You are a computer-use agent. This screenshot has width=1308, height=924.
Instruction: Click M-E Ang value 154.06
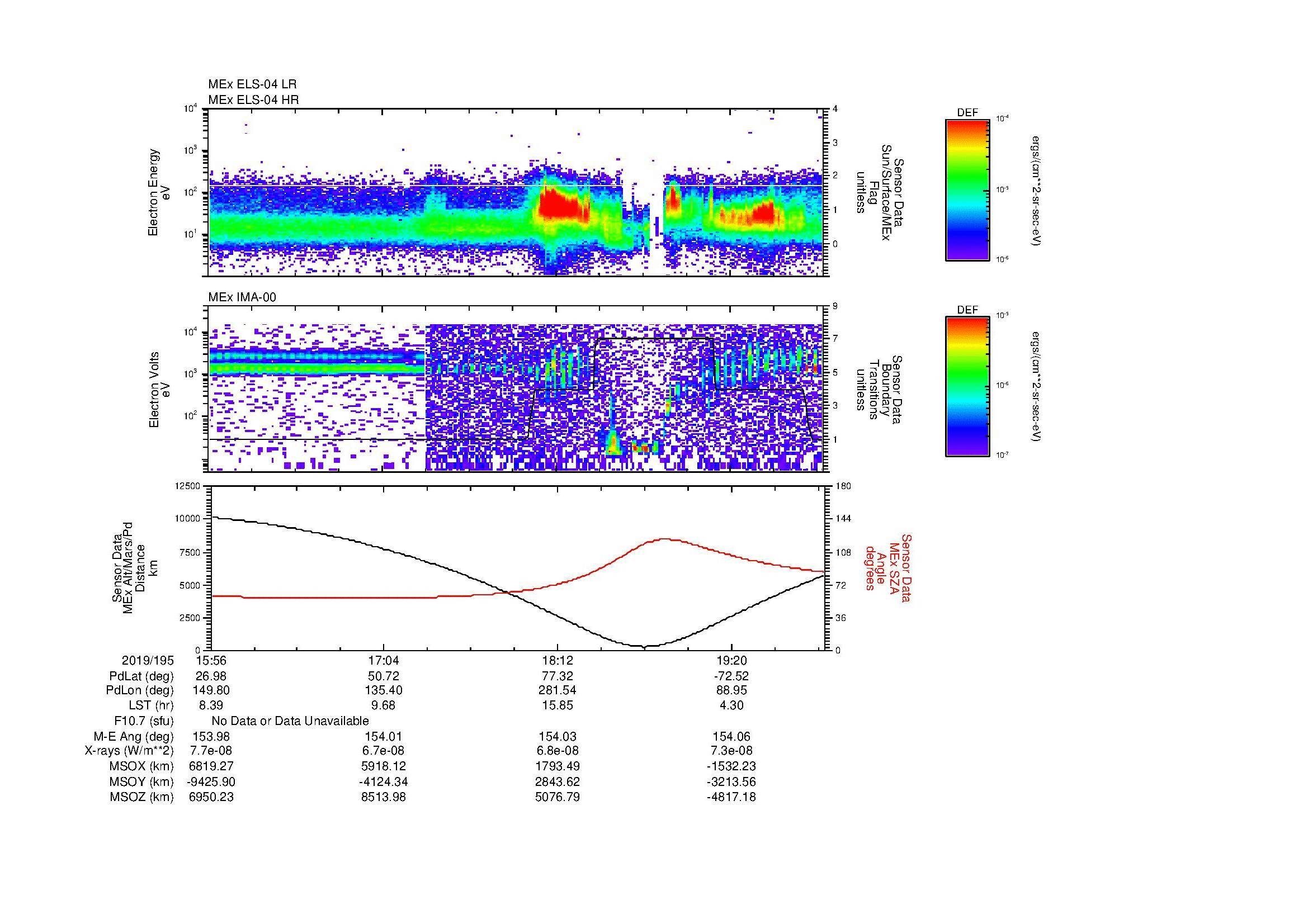[x=731, y=737]
